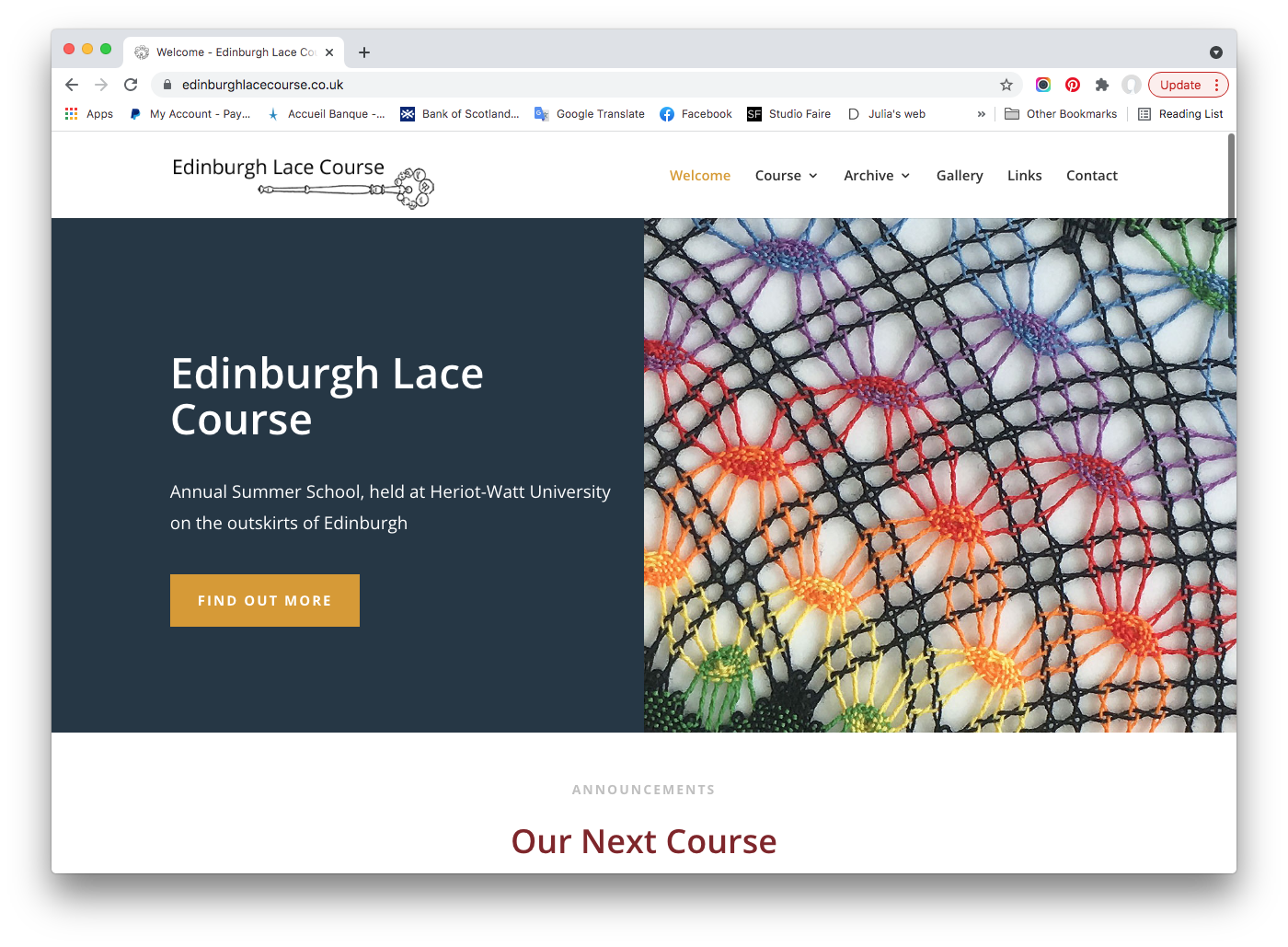
Task: Open a new browser tab
Action: click(364, 52)
